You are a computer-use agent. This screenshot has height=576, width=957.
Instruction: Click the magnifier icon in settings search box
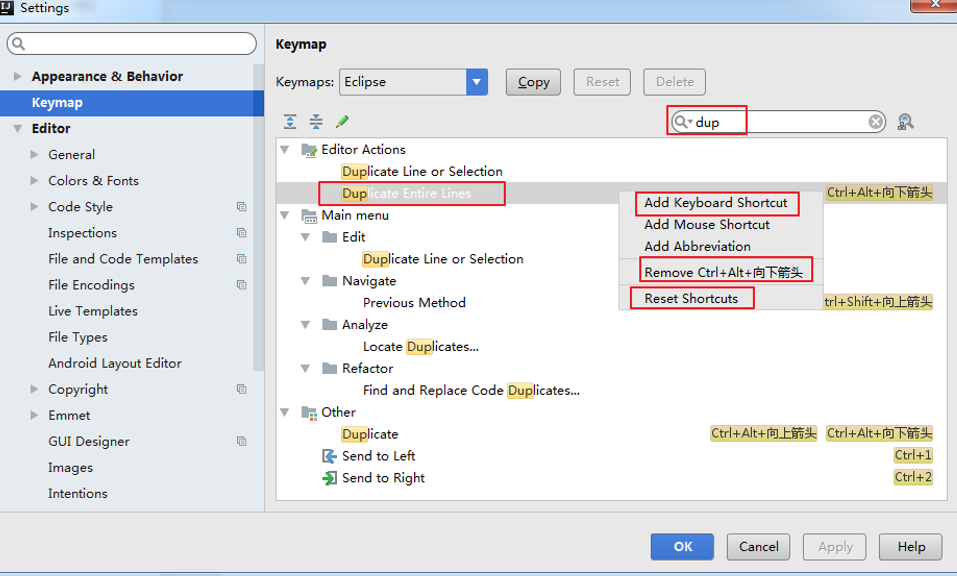click(18, 43)
